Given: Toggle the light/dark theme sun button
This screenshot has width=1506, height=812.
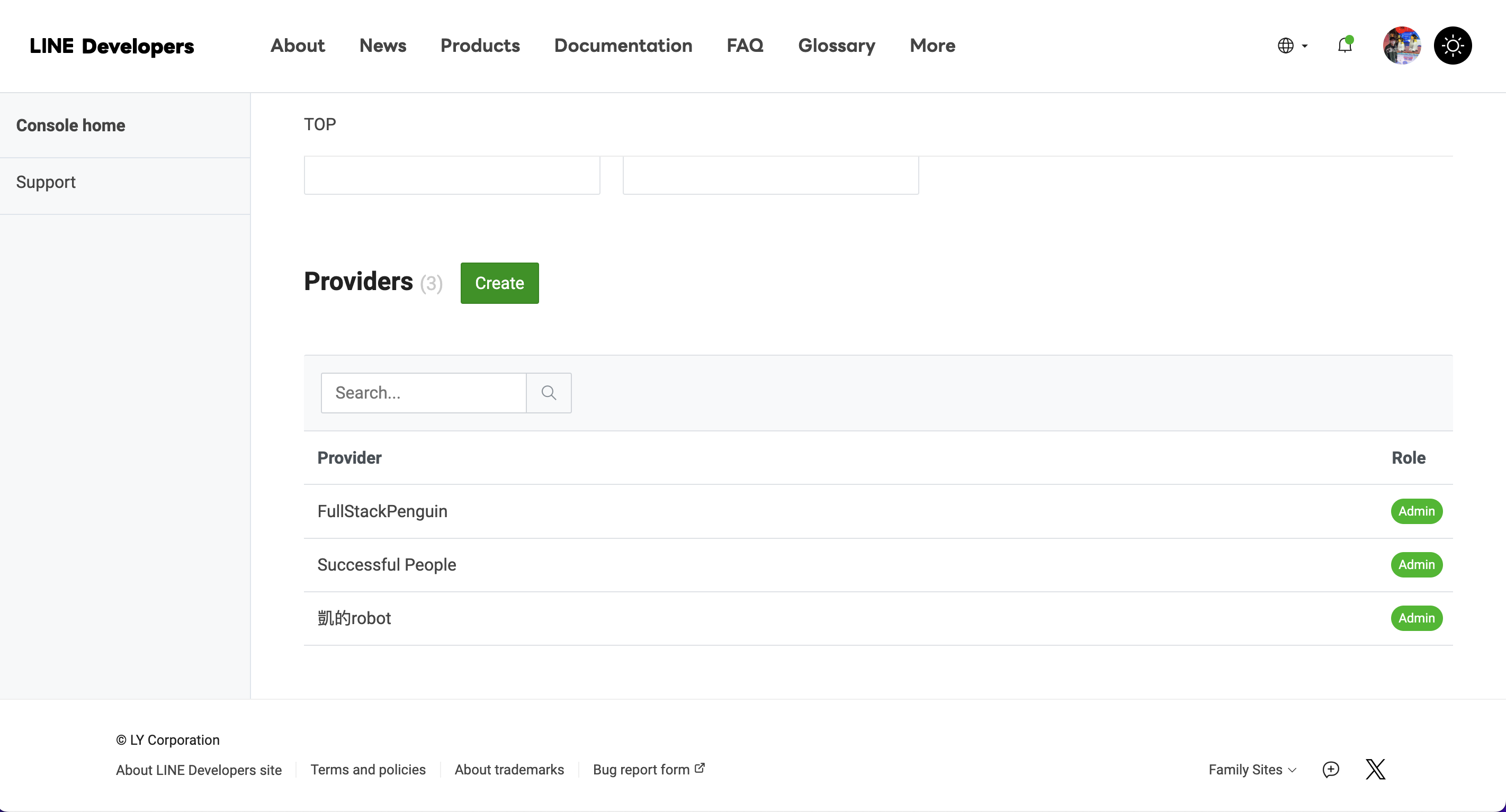Looking at the screenshot, I should 1452,45.
